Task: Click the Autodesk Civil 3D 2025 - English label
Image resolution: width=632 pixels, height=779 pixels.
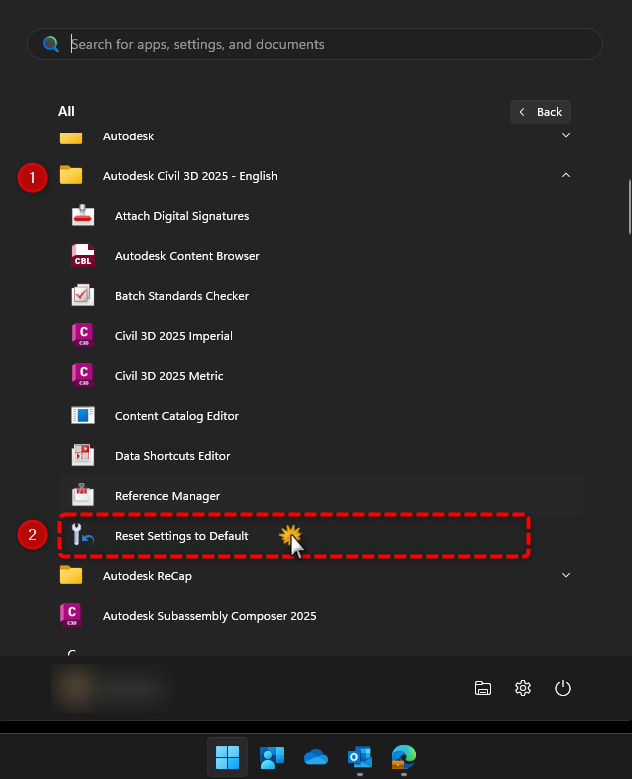Action: pyautogui.click(x=190, y=176)
